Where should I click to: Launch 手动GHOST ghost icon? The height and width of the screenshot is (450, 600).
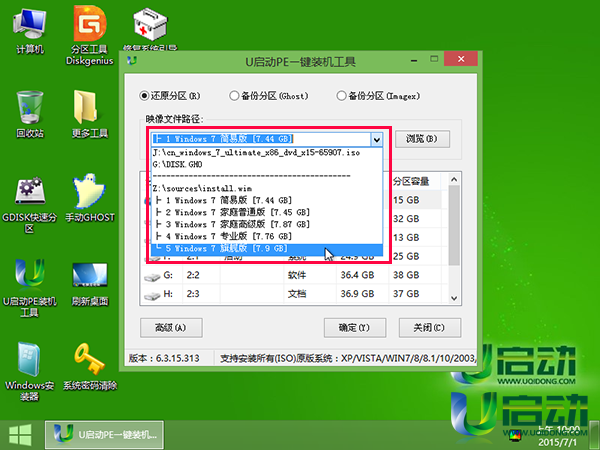click(x=90, y=198)
